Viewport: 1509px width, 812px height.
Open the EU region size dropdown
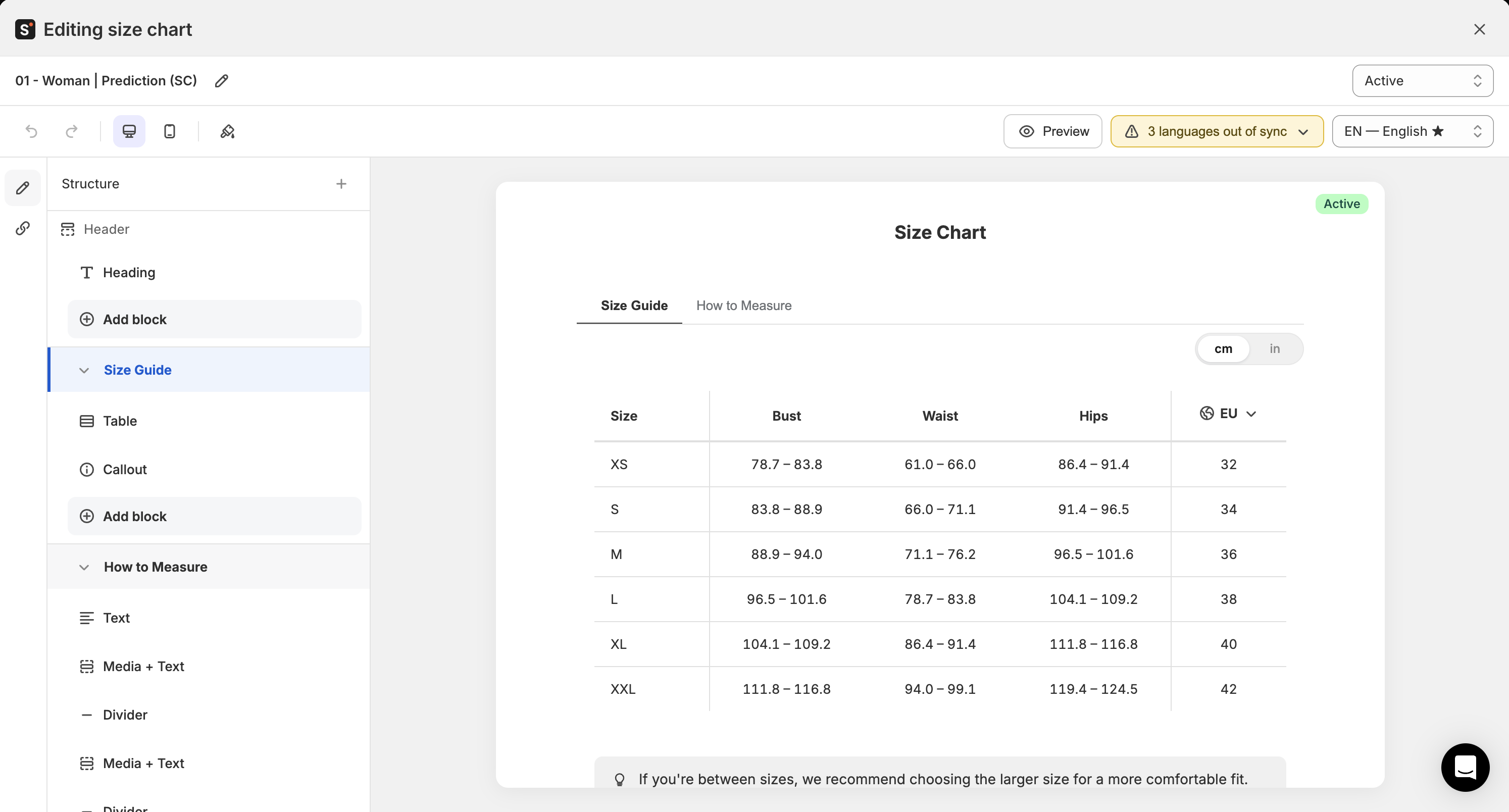pos(1228,414)
